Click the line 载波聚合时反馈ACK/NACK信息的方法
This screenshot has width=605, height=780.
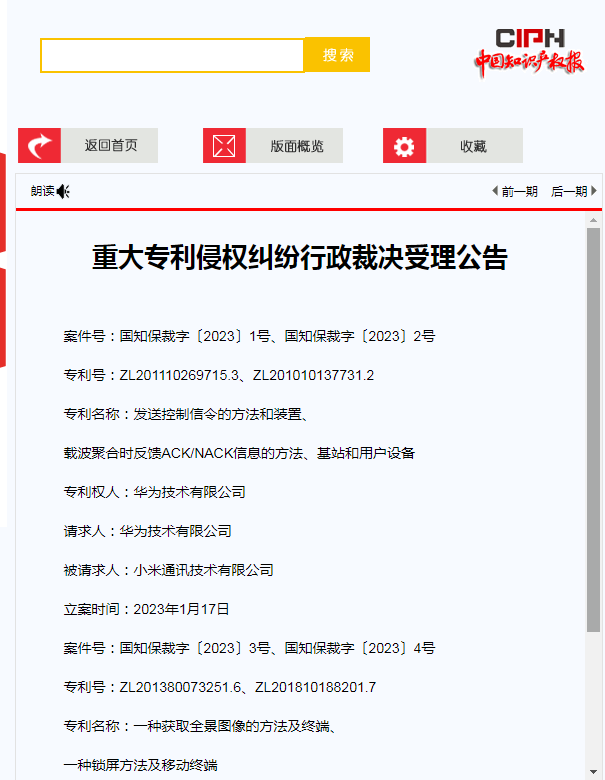pos(239,453)
